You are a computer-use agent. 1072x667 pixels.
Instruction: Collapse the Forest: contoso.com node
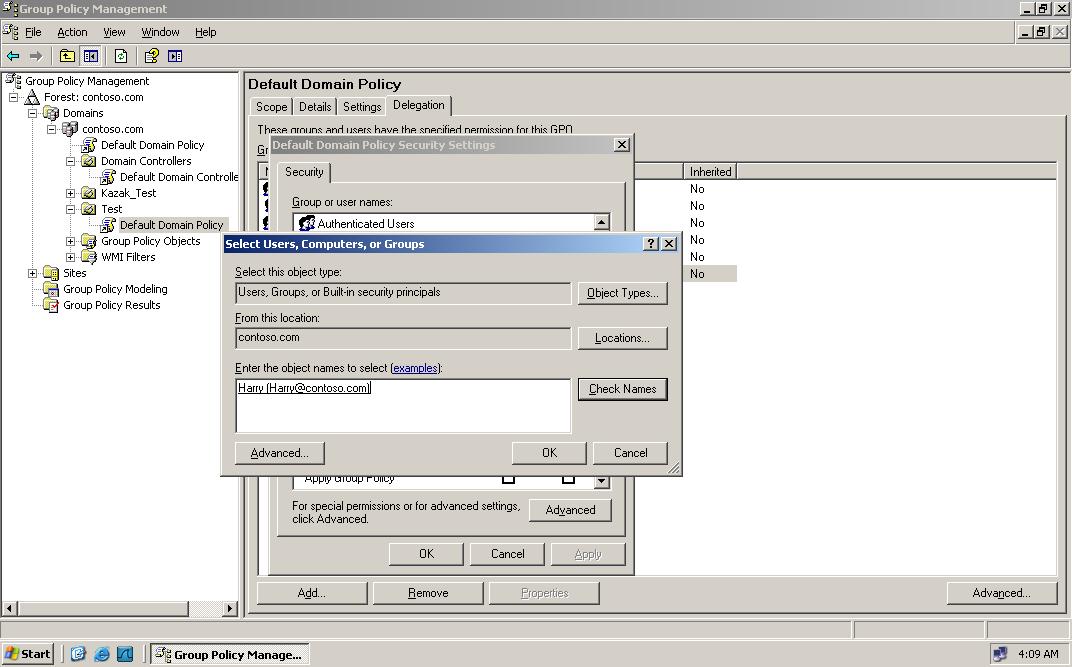[x=13, y=97]
